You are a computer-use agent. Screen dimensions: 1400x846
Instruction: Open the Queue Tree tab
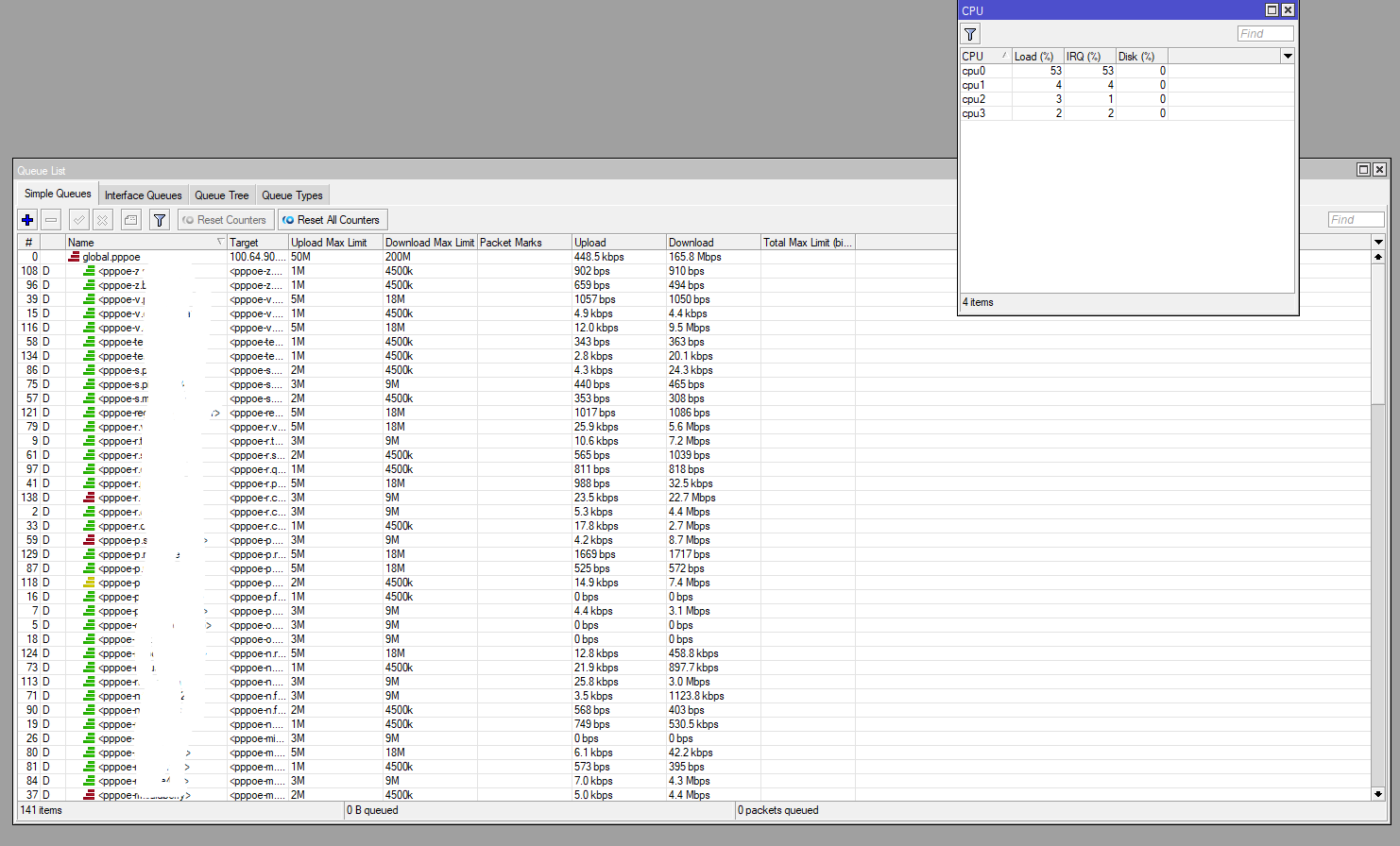[222, 195]
